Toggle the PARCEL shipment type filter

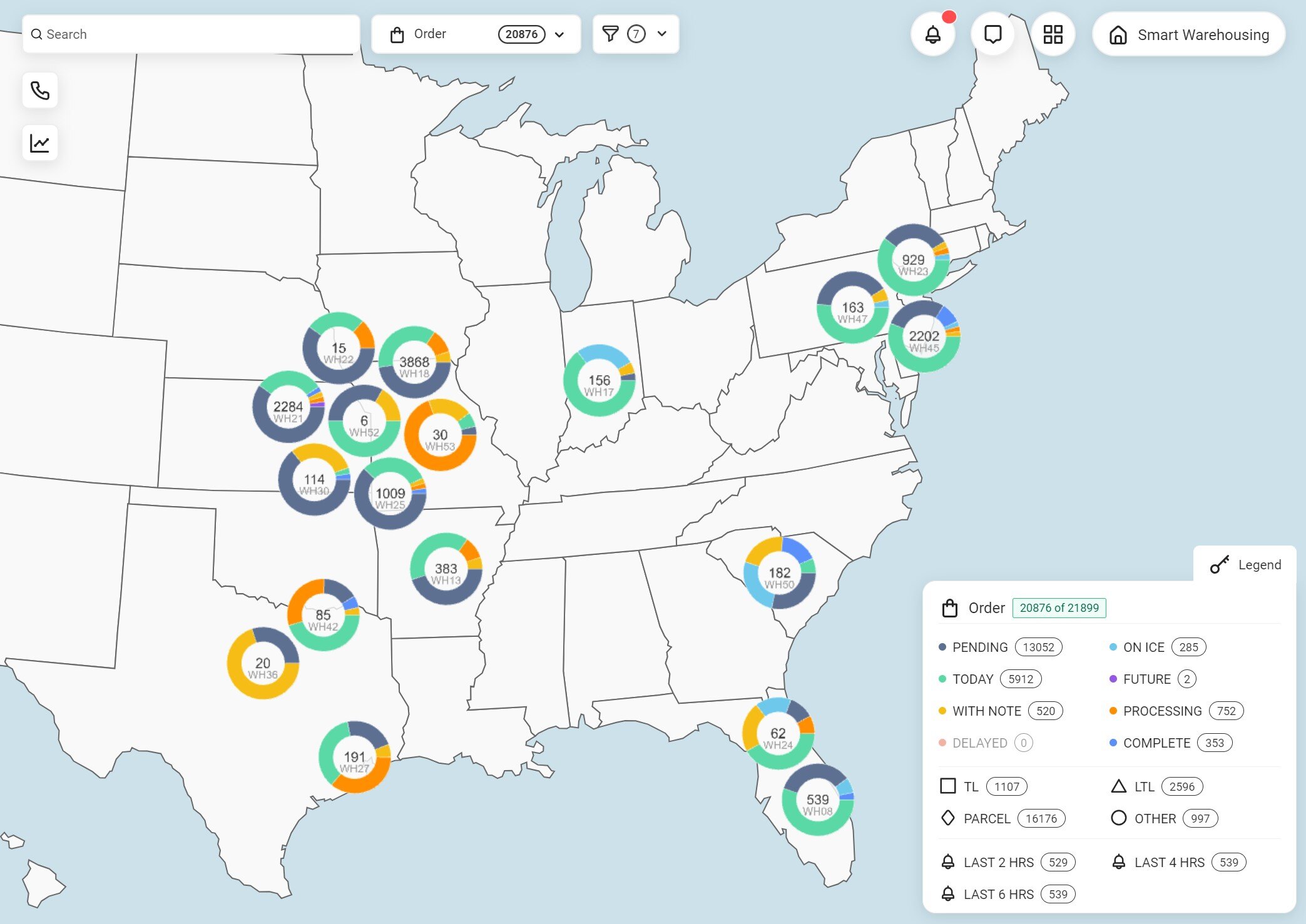[x=987, y=819]
